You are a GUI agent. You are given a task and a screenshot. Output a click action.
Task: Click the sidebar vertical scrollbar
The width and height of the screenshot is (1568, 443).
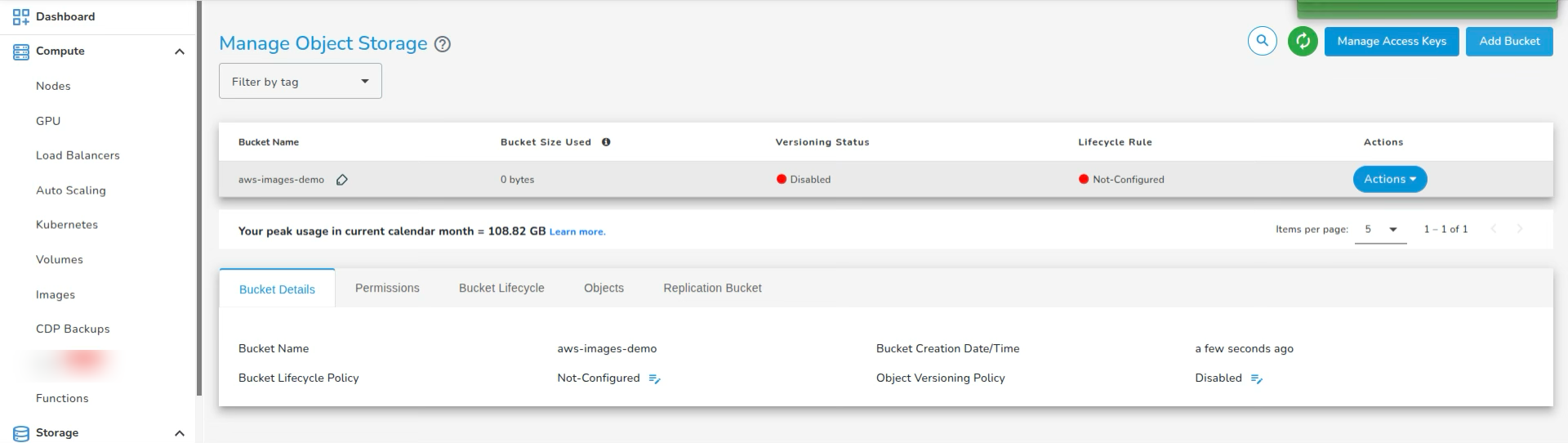pyautogui.click(x=199, y=199)
